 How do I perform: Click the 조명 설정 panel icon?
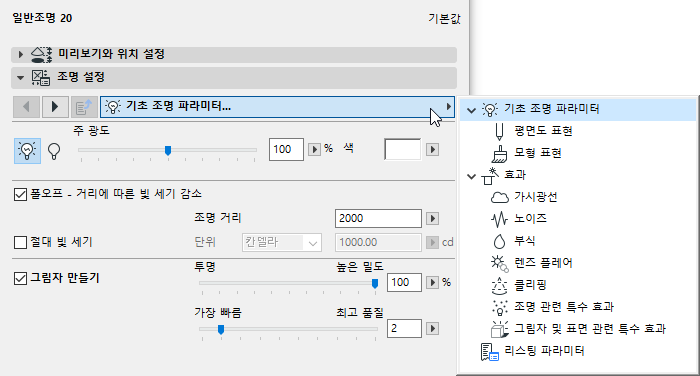point(40,78)
